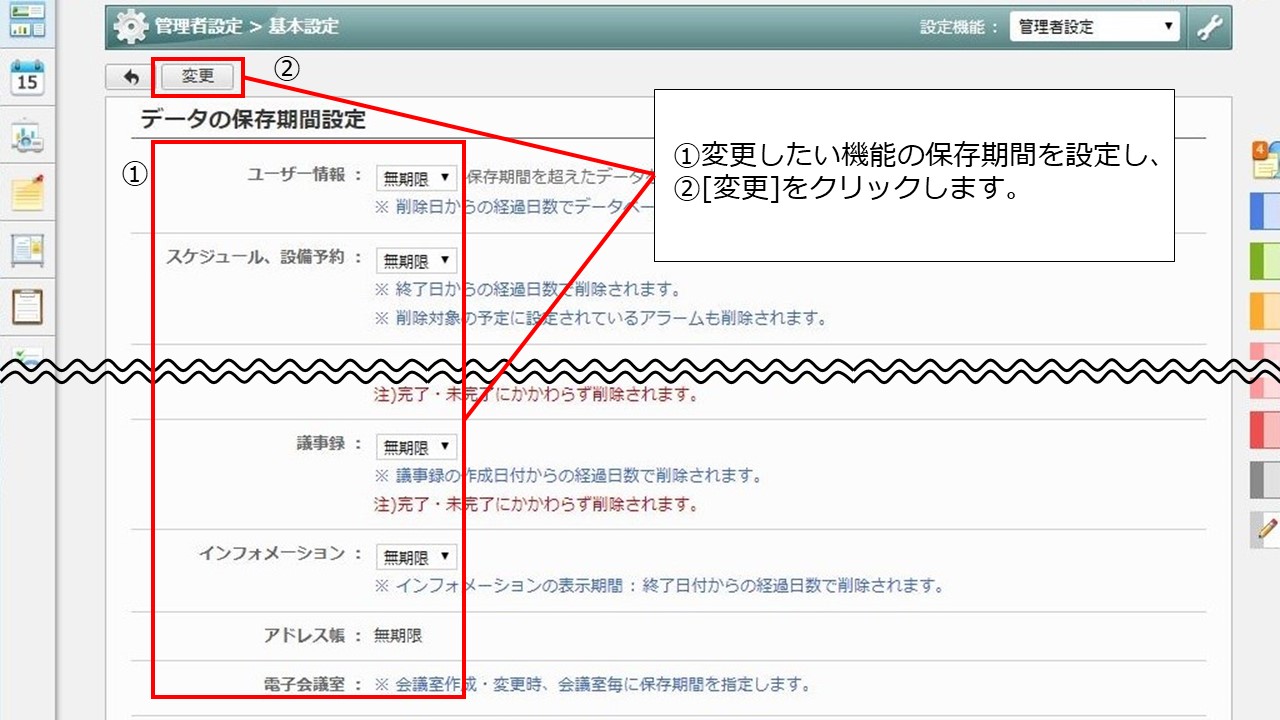This screenshot has height=720, width=1280.
Task: Click the 基本設定 breadcrumb text in header
Action: (x=303, y=27)
